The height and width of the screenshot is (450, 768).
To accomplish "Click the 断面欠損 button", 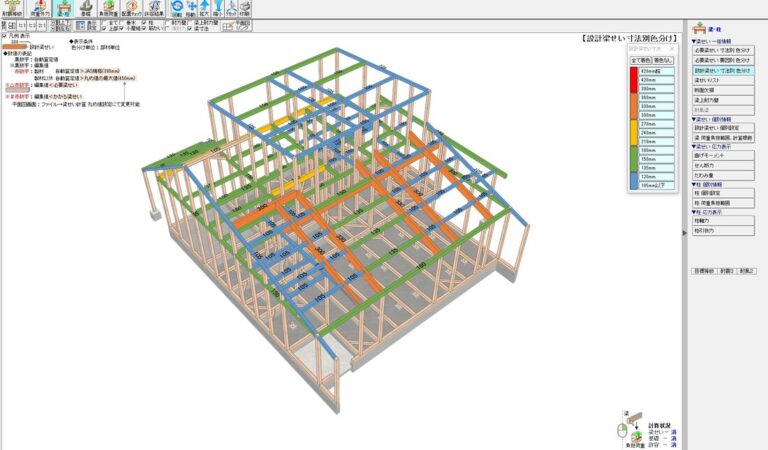I will pos(723,90).
